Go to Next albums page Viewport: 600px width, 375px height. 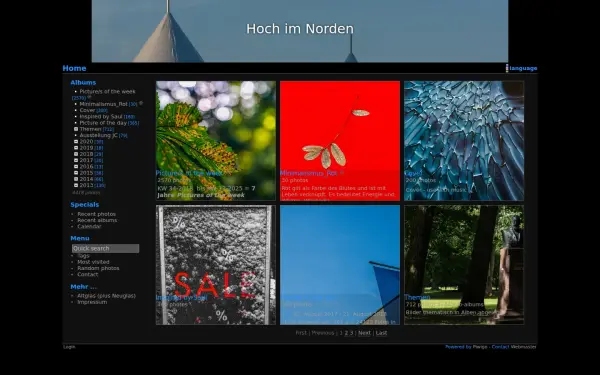364,333
